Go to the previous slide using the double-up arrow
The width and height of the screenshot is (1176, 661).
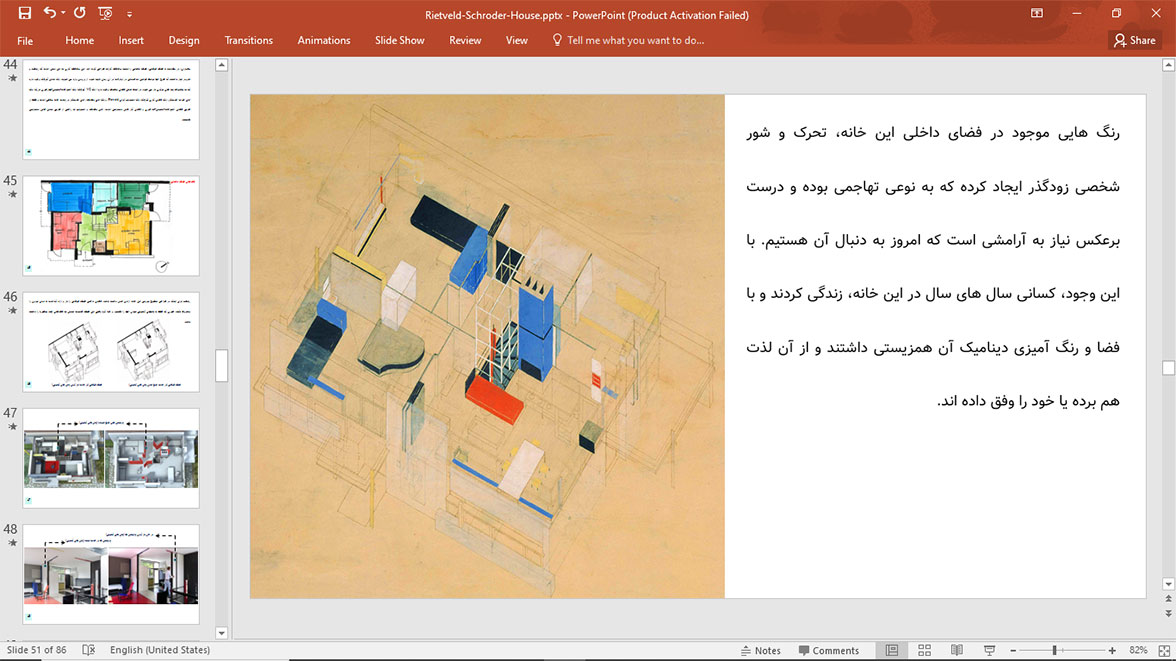1168,599
